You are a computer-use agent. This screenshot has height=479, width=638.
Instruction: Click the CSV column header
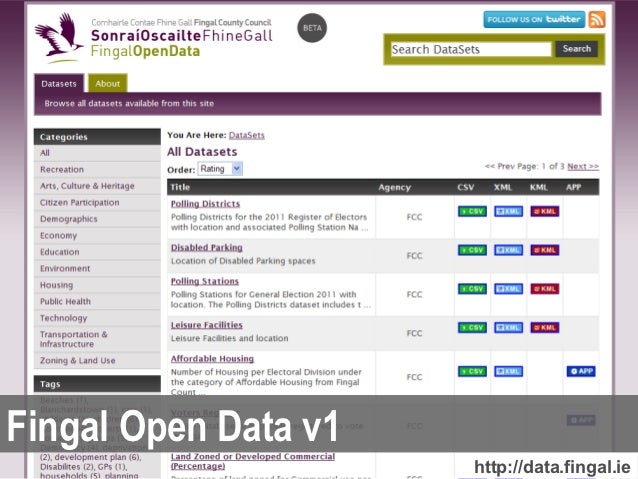coord(465,187)
